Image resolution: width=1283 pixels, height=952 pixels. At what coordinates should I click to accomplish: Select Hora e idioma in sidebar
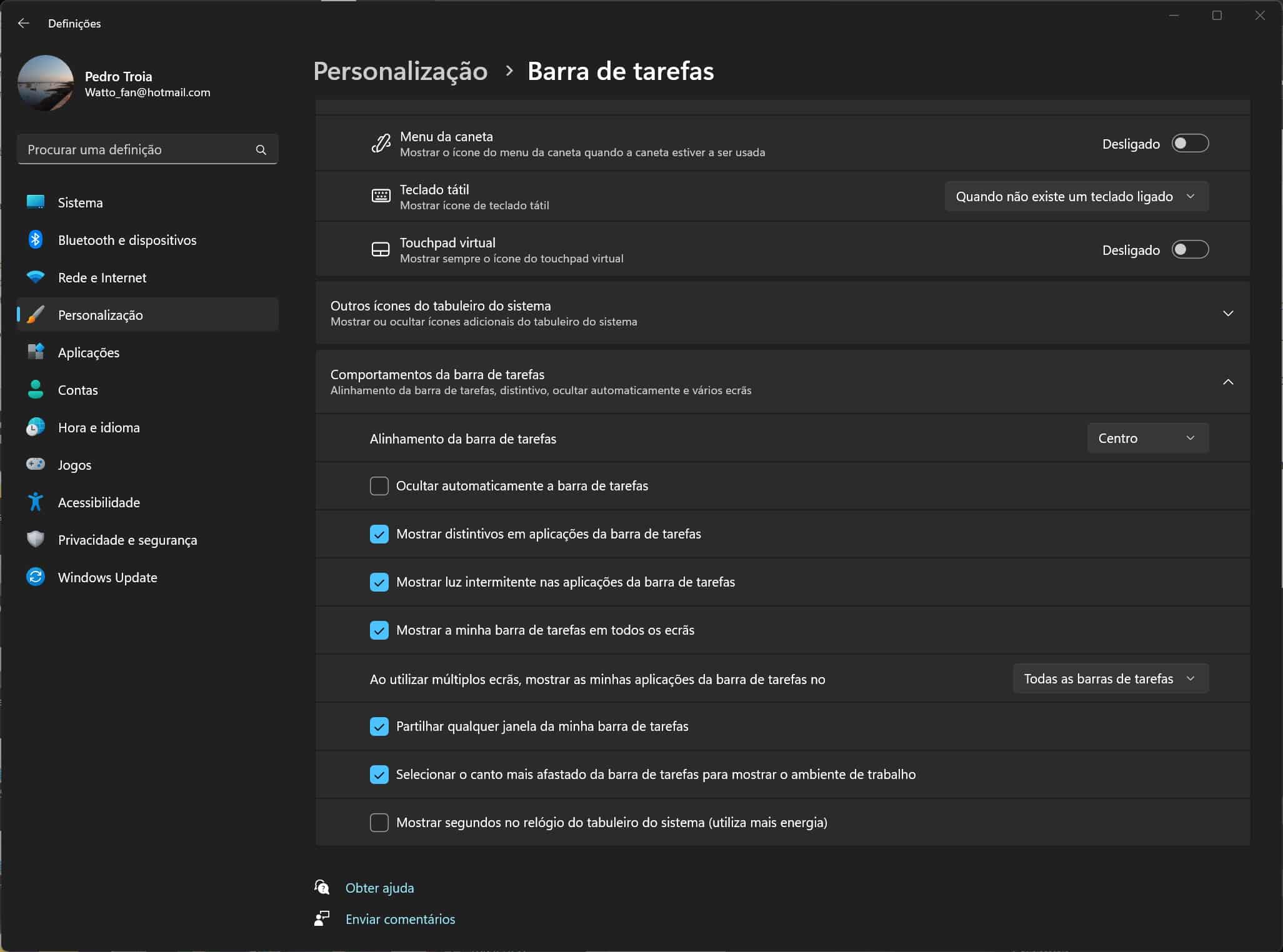click(x=99, y=427)
